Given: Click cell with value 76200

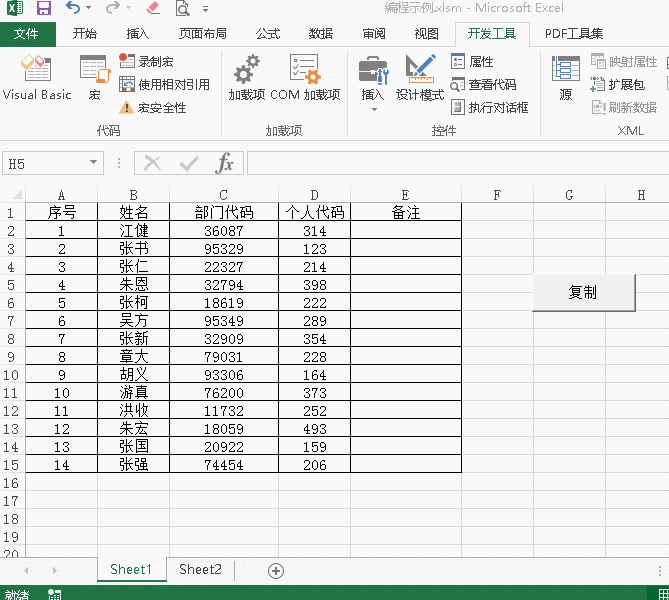Looking at the screenshot, I should tap(224, 393).
